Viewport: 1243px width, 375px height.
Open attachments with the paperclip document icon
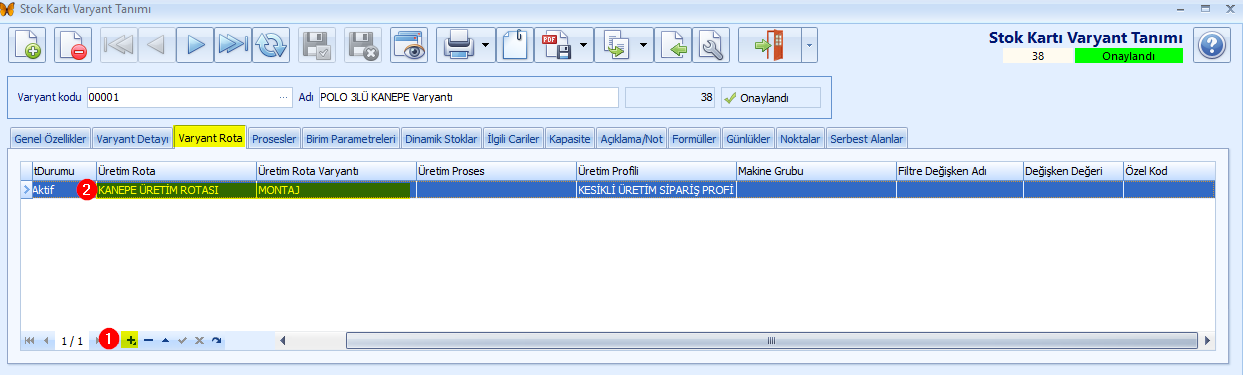515,45
